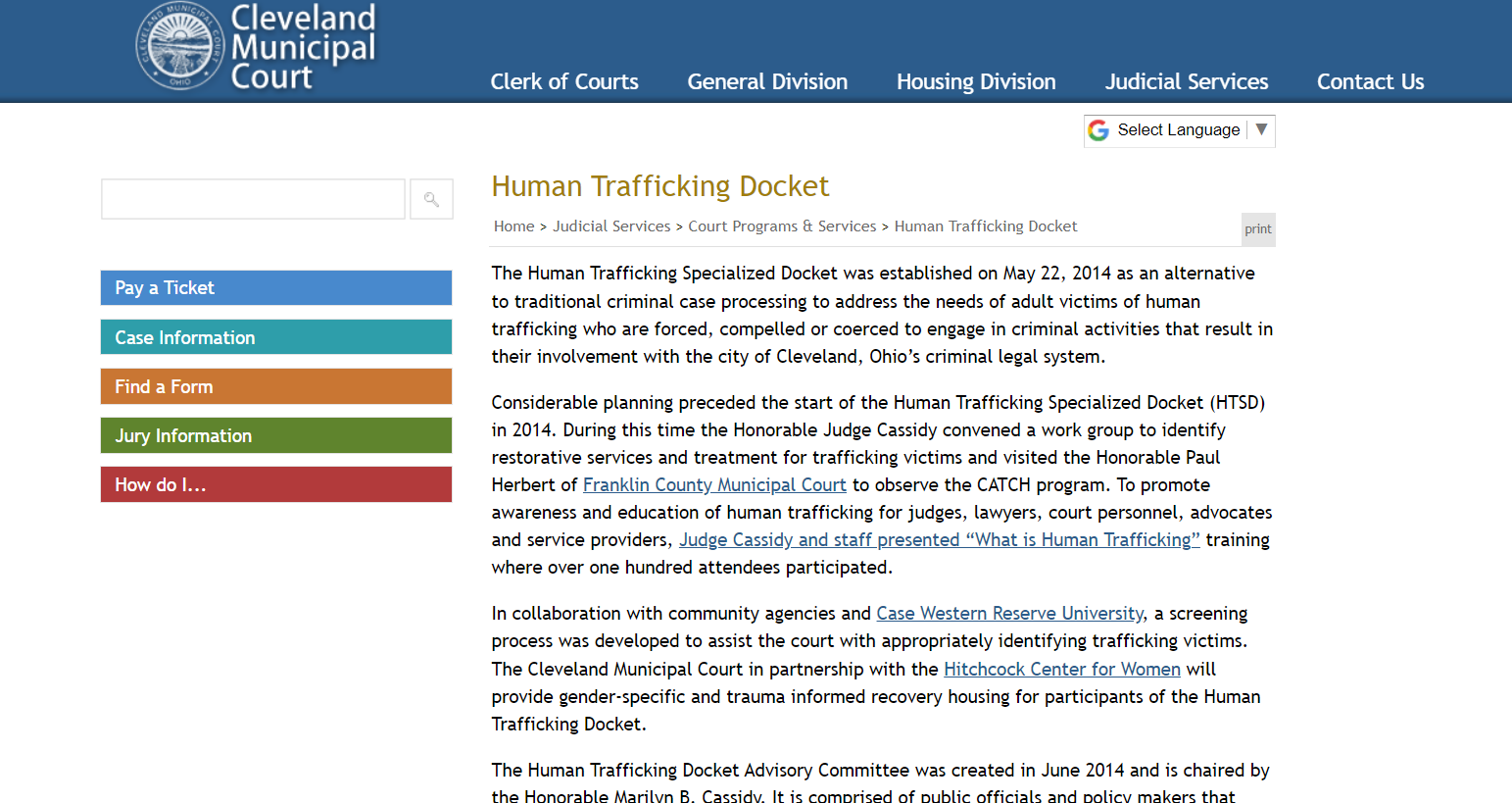Click the Human Trafficking Docket page heading
Image resolution: width=1512 pixels, height=803 pixels.
click(660, 186)
